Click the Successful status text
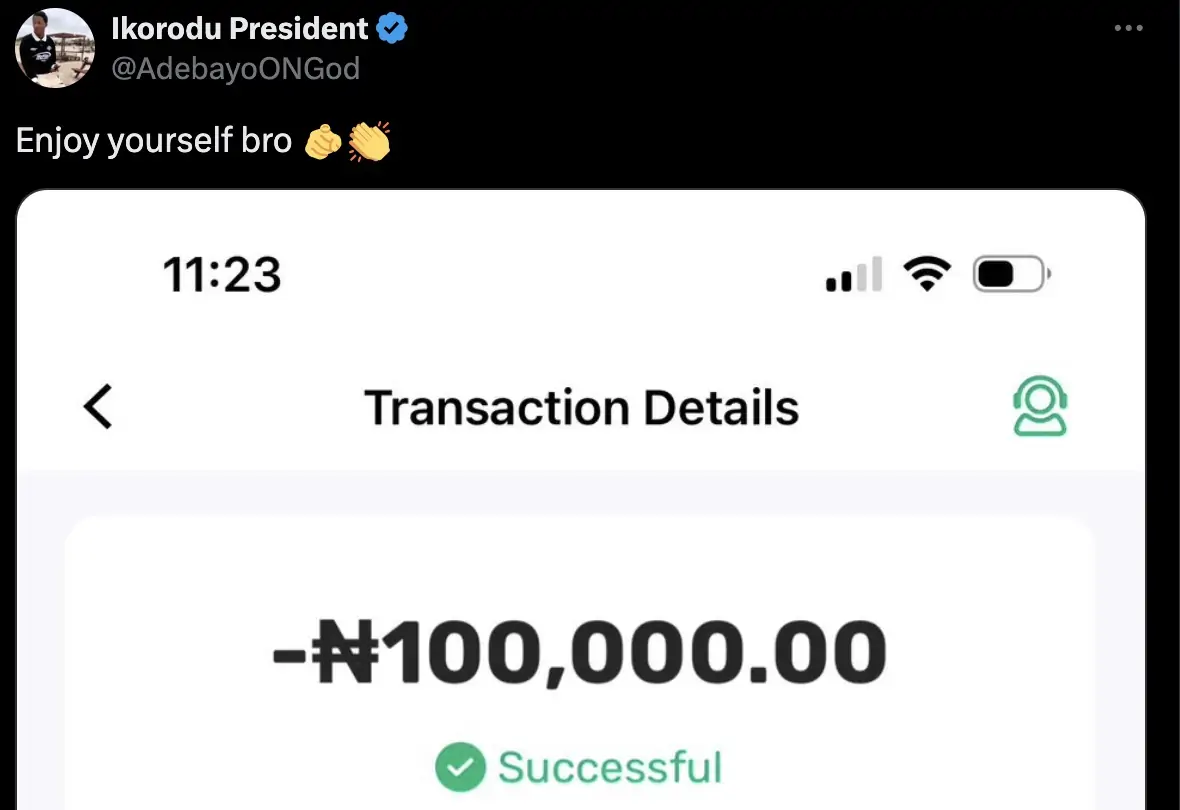Screen dimensions: 1180x810 click(x=610, y=767)
